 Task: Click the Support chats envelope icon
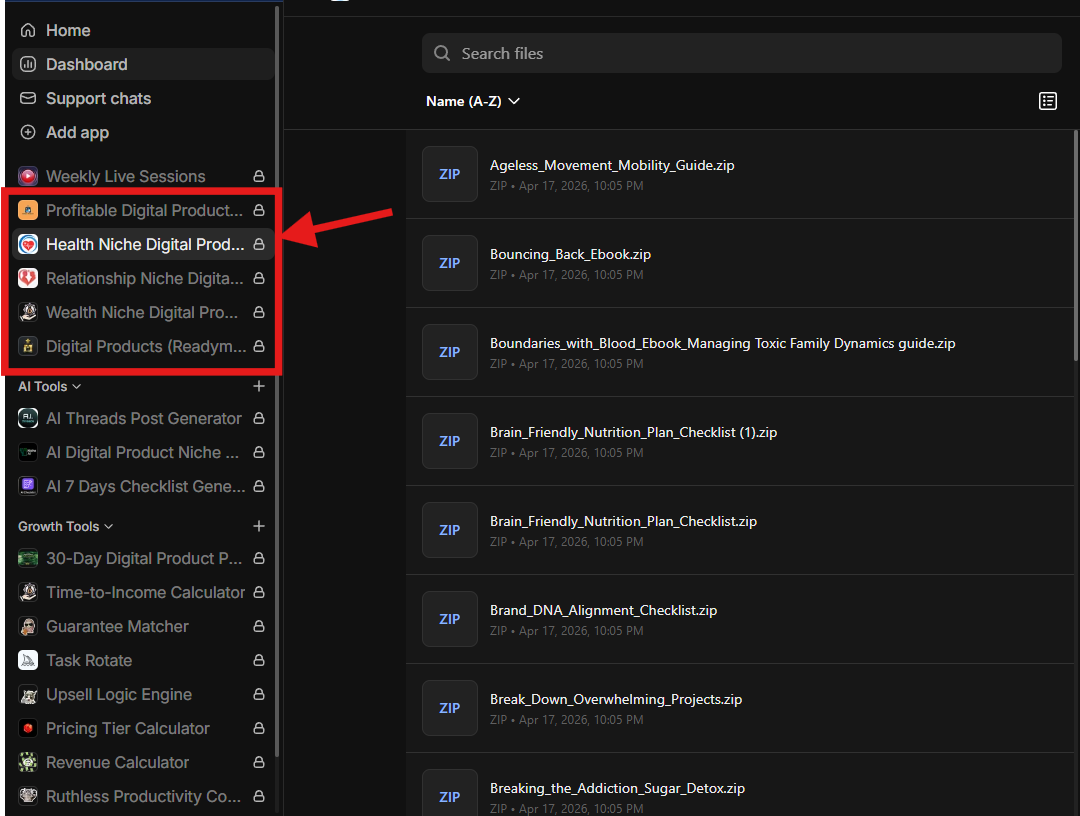pos(28,98)
